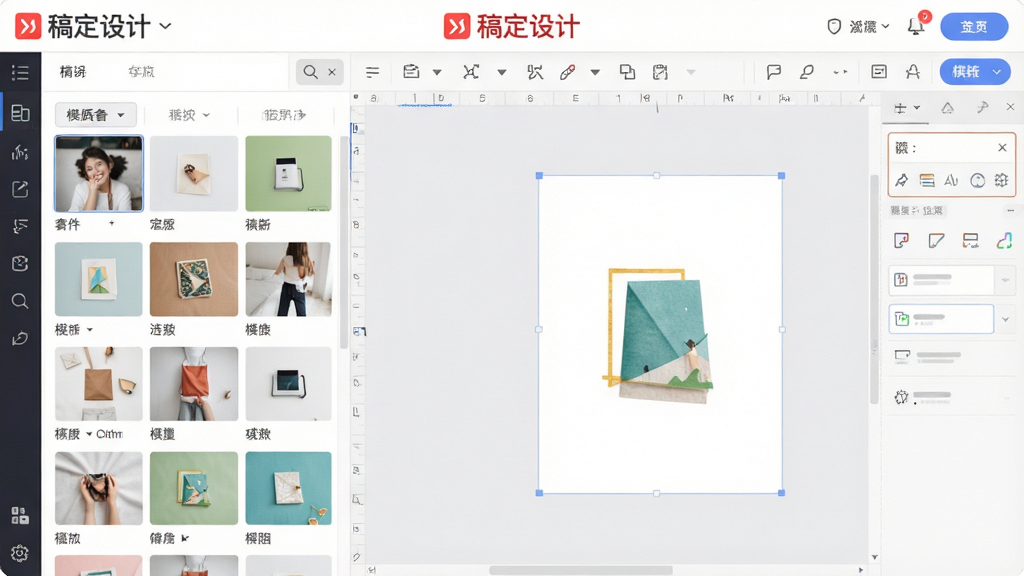The image size is (1024, 576).
Task: Close the right side panel with the header X
Action: (1010, 107)
